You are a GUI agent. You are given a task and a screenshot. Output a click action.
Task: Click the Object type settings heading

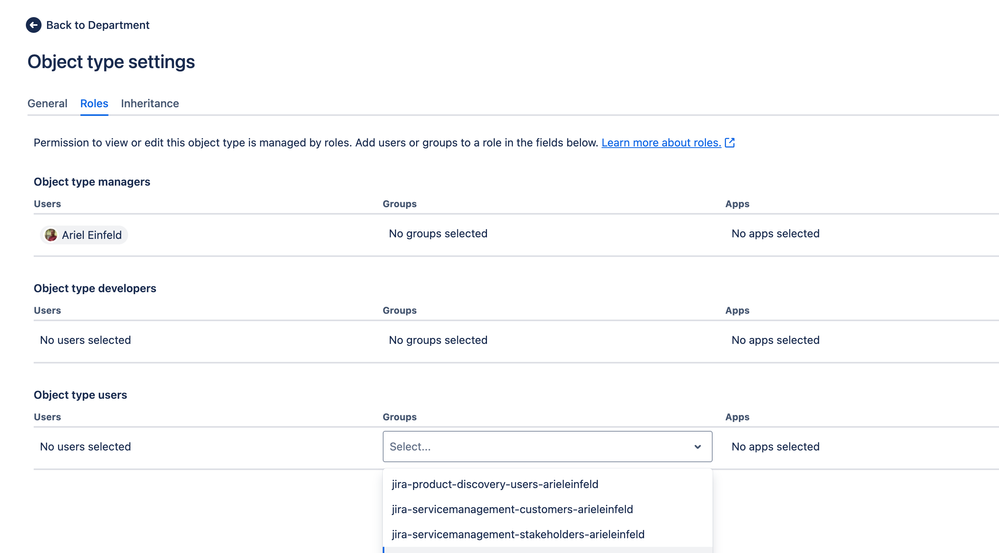click(111, 62)
